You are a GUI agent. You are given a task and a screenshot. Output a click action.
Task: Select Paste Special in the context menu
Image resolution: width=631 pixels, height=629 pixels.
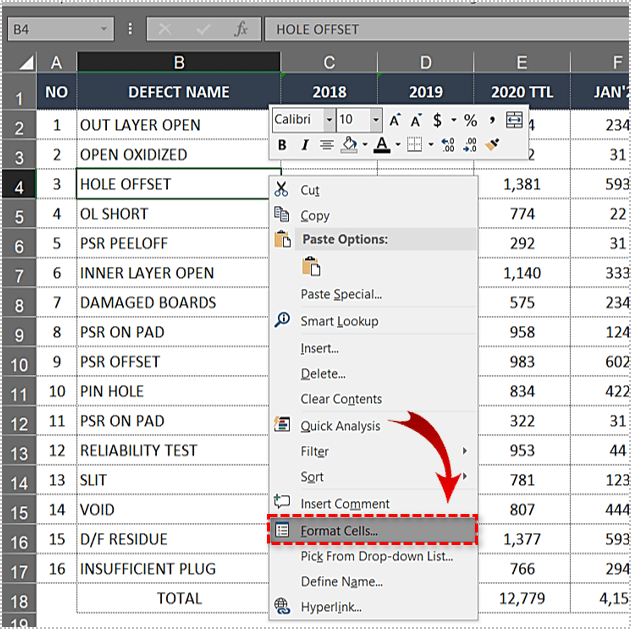tap(341, 294)
